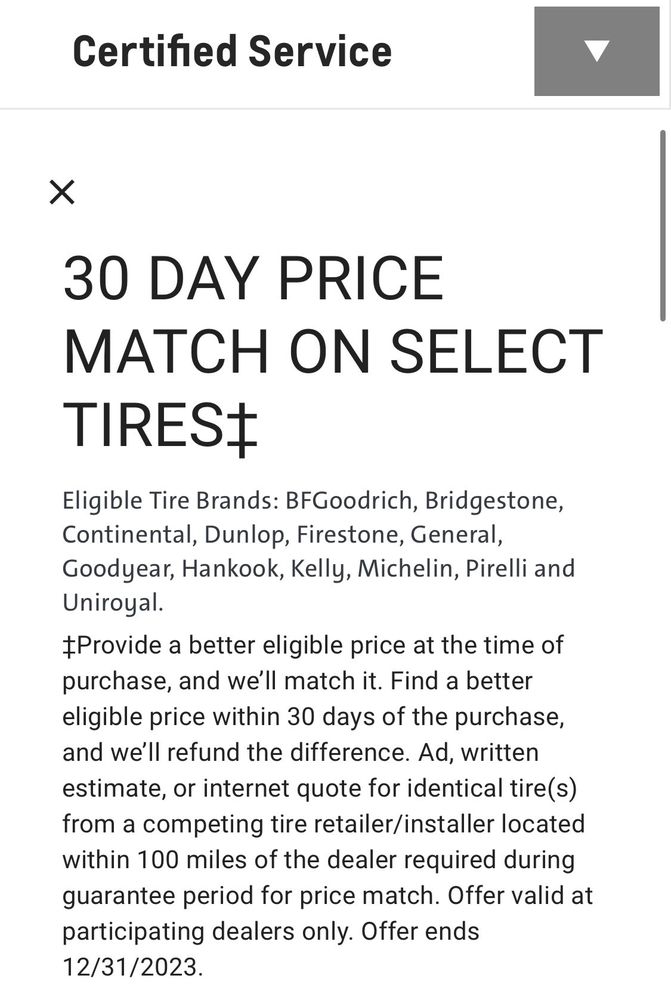Viewport: 671px width, 1000px height.
Task: Click the offer end date 12/31/2023
Action: click(x=129, y=967)
